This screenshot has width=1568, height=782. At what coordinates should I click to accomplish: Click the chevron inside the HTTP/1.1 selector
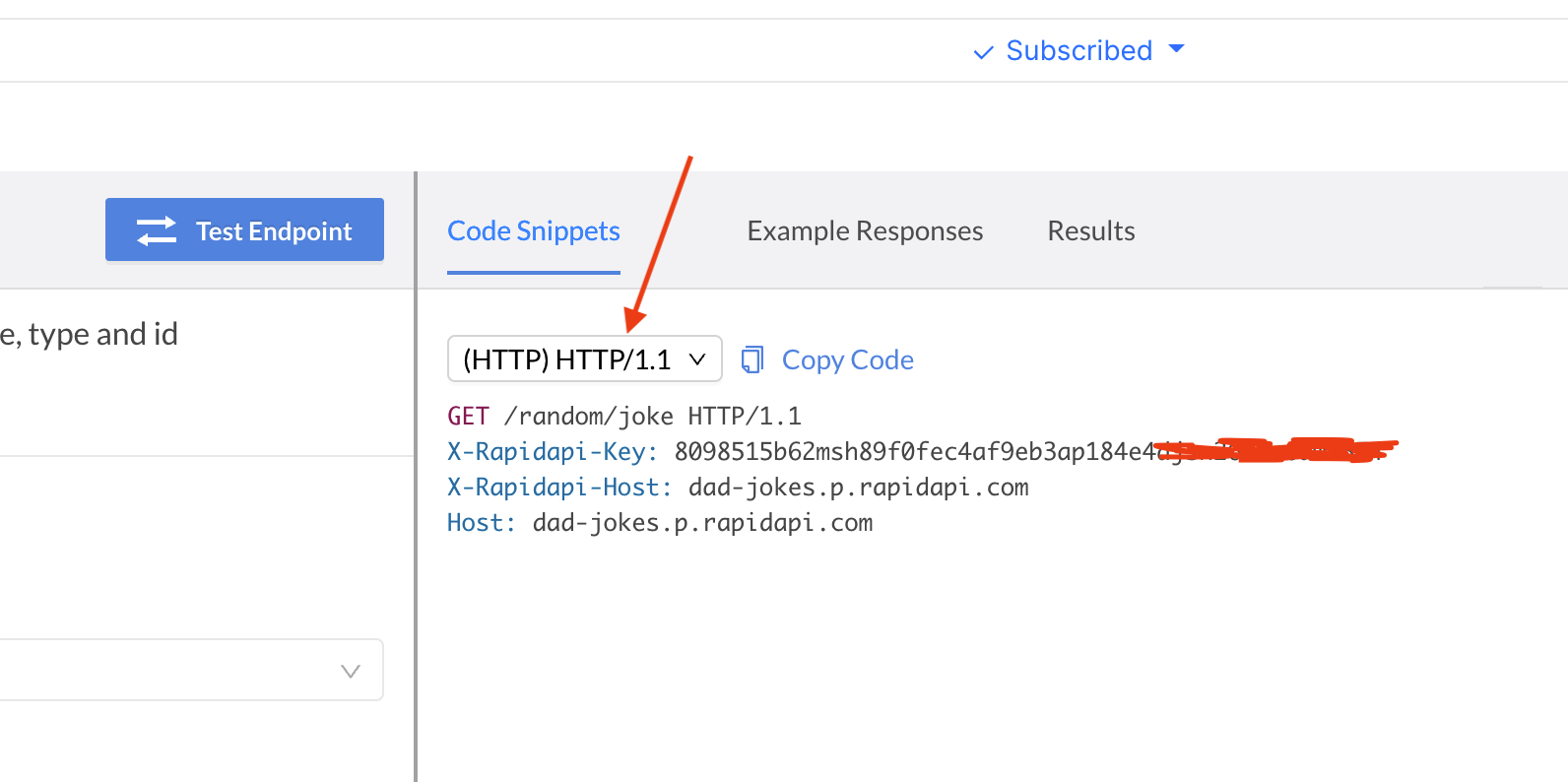tap(697, 359)
